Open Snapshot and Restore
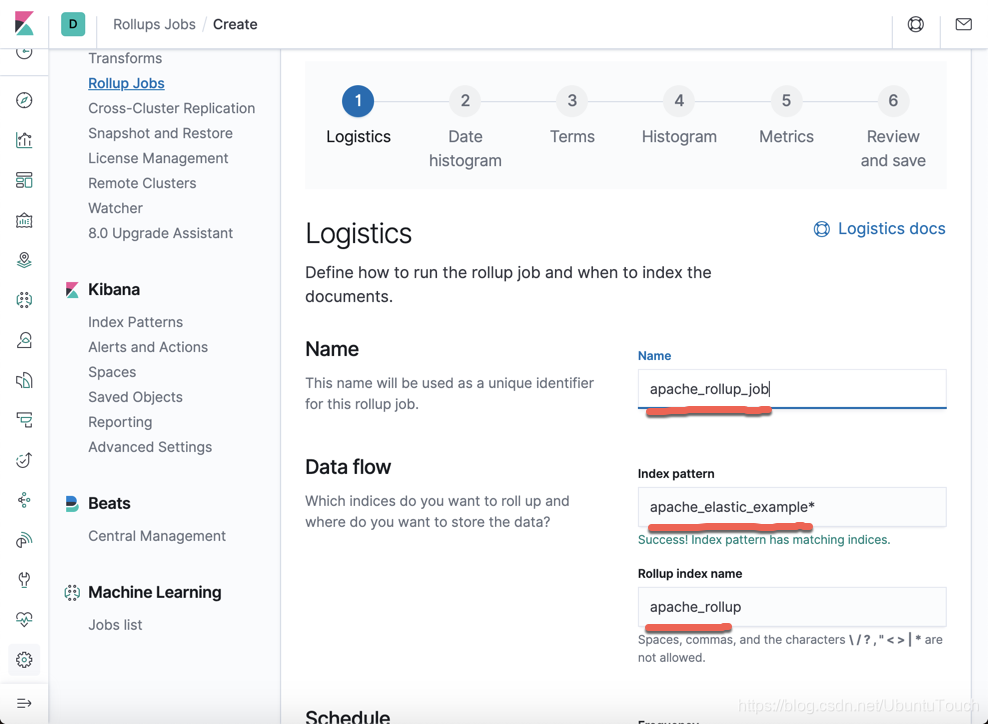The height and width of the screenshot is (724, 988). (160, 133)
